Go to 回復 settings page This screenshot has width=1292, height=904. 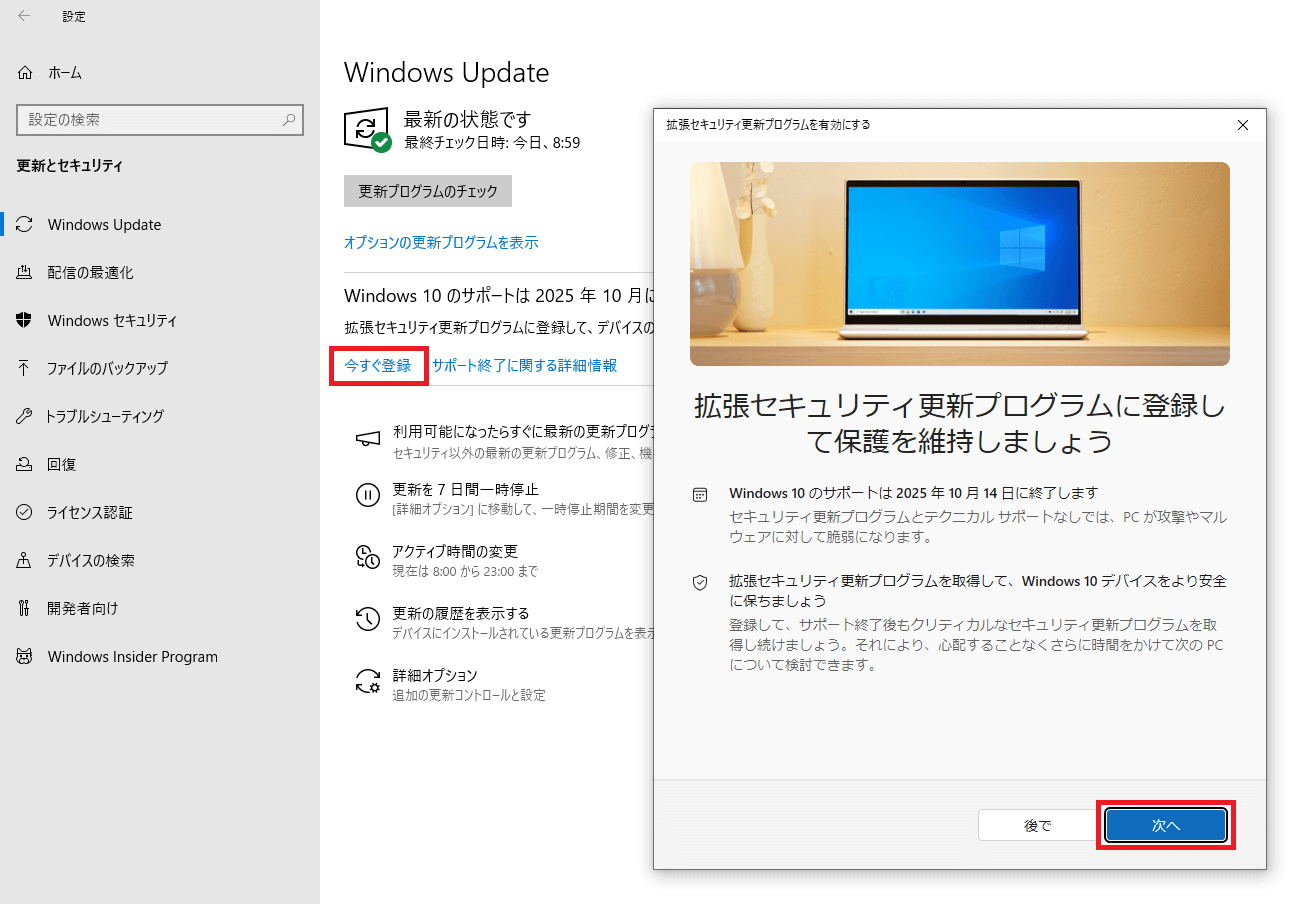(x=61, y=465)
